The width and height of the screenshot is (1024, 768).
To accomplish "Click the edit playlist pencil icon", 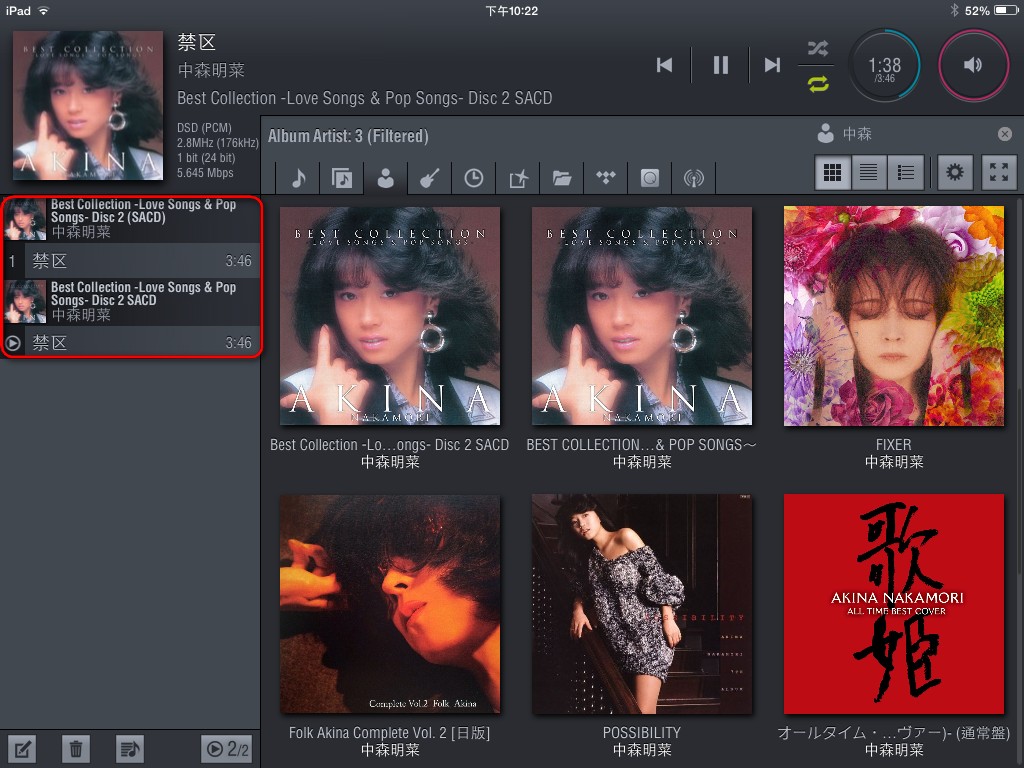I will point(22,748).
